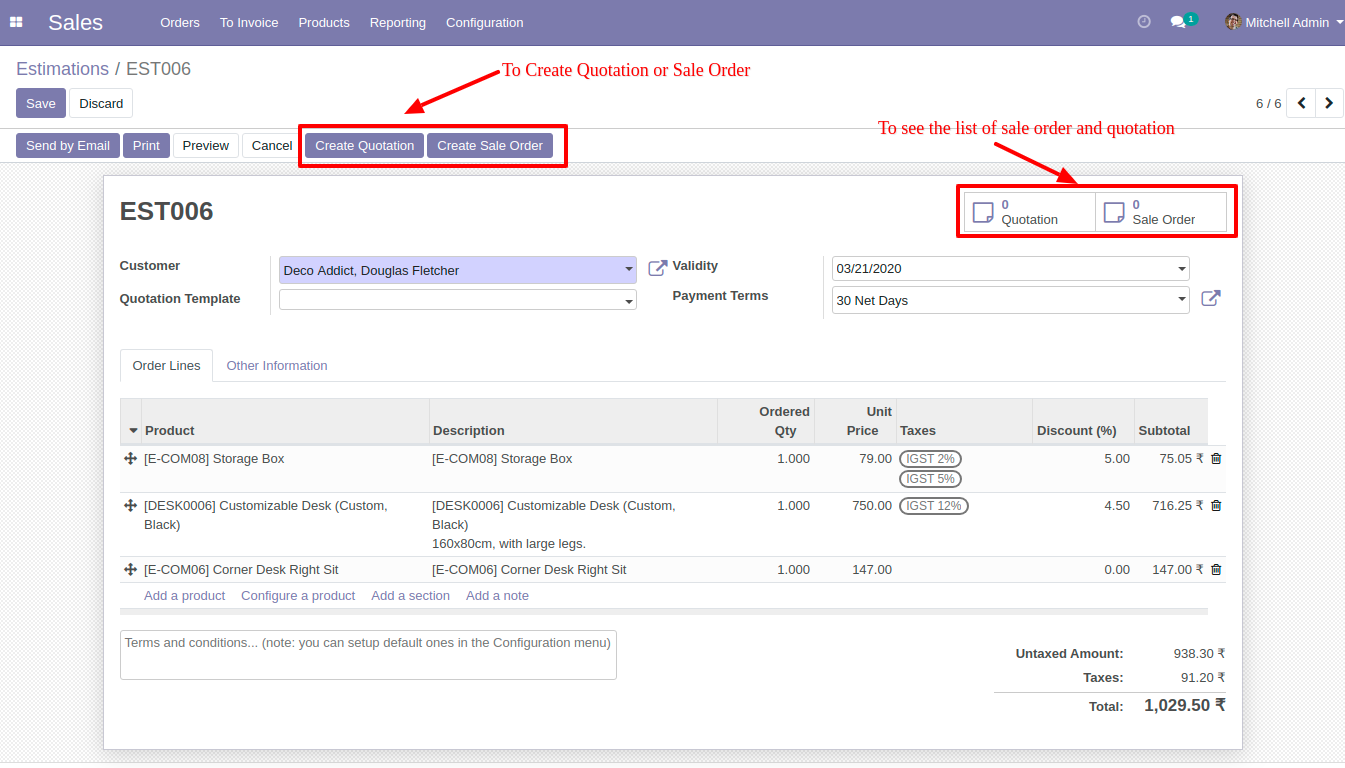Click unit price 79.00 cell

click(855, 469)
